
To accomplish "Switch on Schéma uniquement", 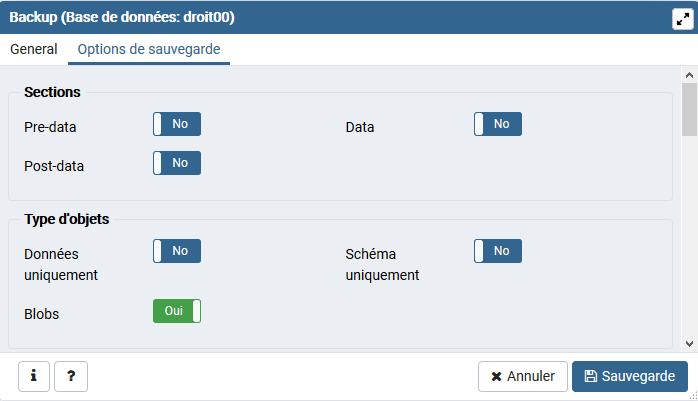I will pos(498,251).
